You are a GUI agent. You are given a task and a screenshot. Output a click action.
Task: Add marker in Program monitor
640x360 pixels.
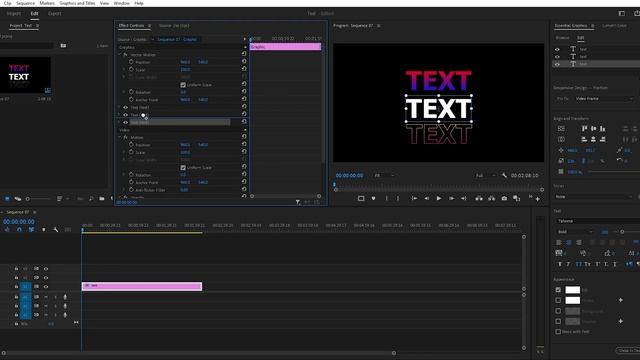click(x=373, y=198)
